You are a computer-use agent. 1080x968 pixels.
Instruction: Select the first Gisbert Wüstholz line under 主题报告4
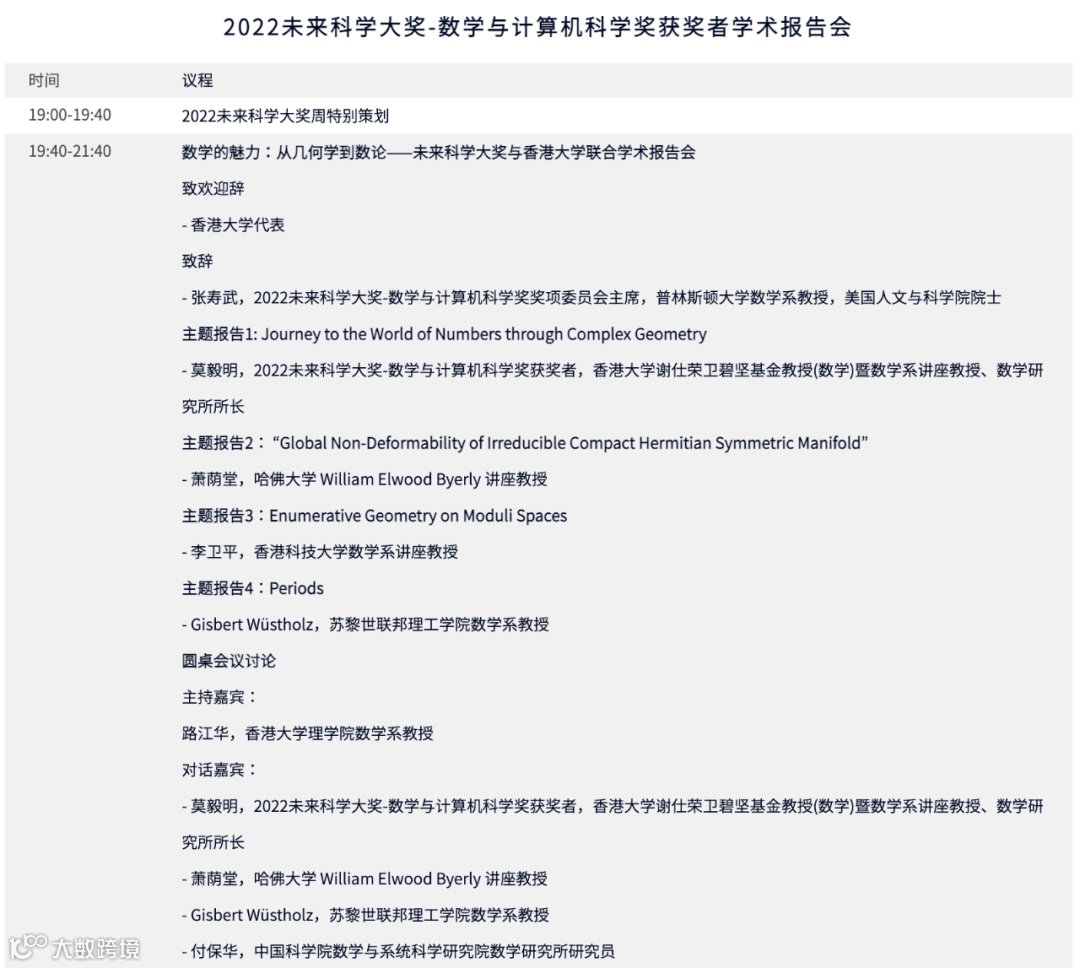tap(365, 625)
